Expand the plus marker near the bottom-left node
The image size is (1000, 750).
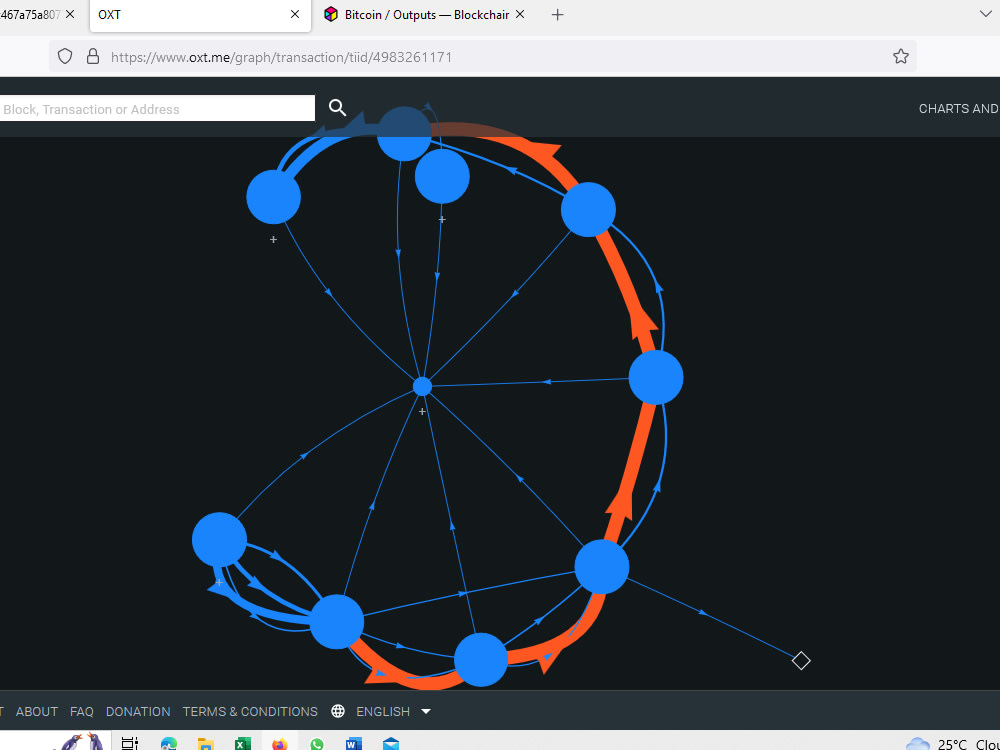(219, 581)
